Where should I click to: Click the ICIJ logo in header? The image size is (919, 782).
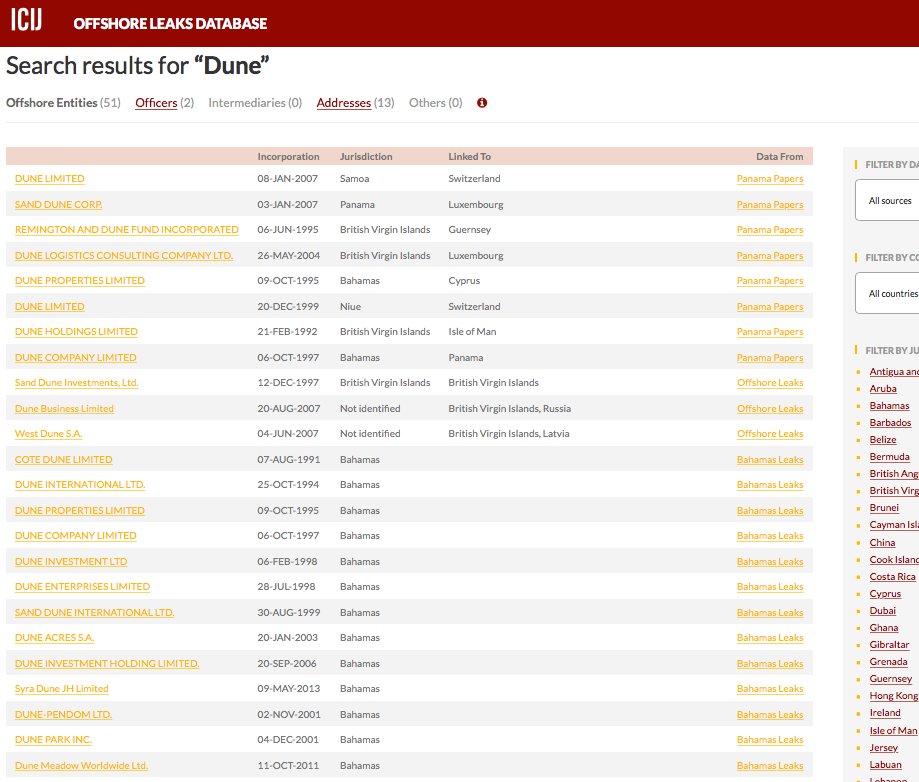tap(26, 20)
